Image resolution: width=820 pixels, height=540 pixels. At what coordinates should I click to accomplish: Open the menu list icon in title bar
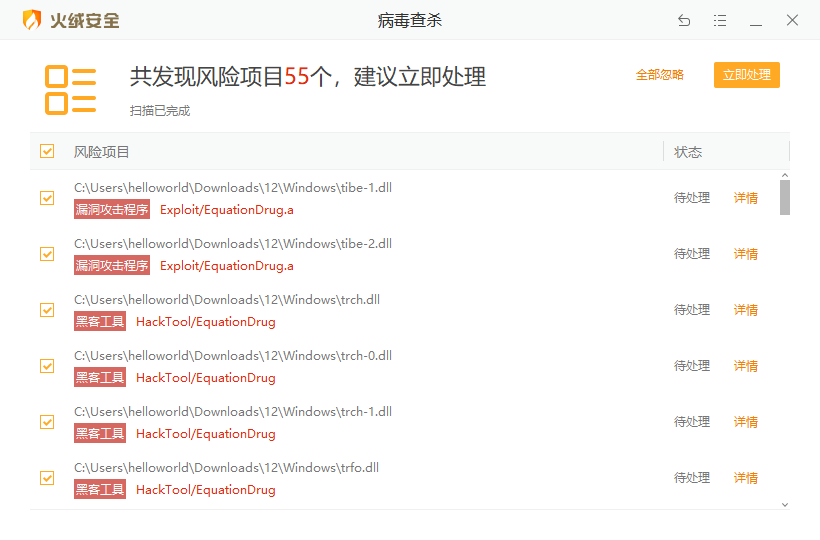(720, 20)
